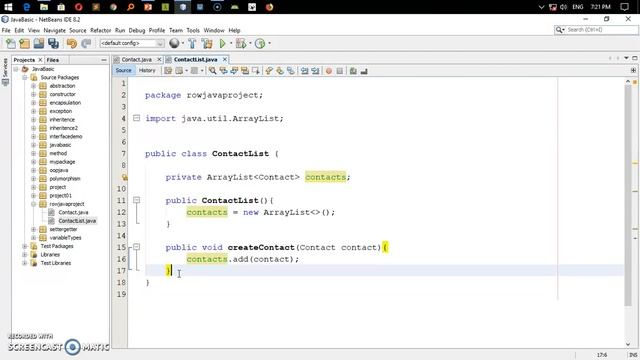Click the New File icon
This screenshot has width=640, height=360.
coord(11,43)
